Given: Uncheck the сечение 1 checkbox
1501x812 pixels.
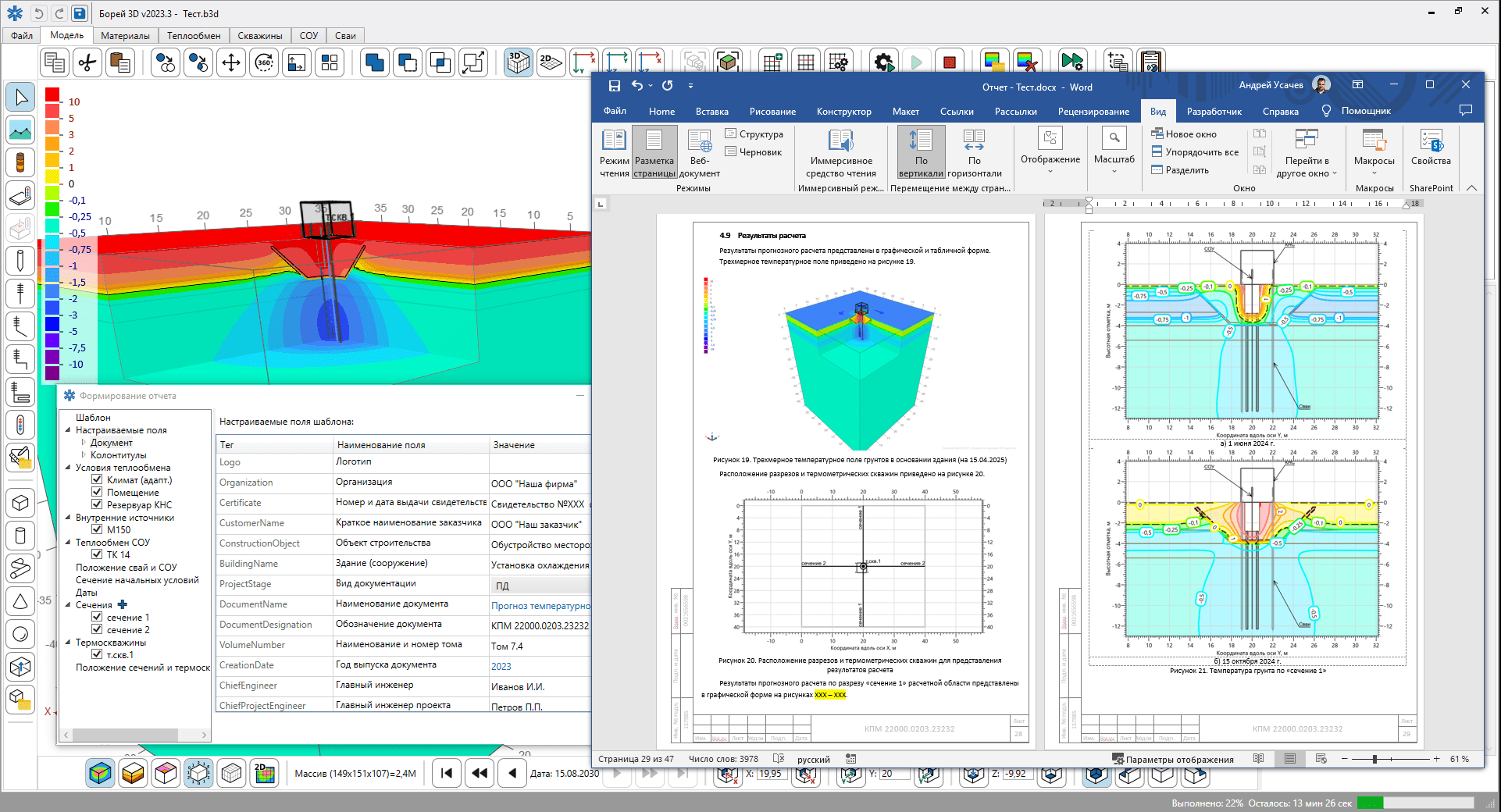Looking at the screenshot, I should [97, 617].
